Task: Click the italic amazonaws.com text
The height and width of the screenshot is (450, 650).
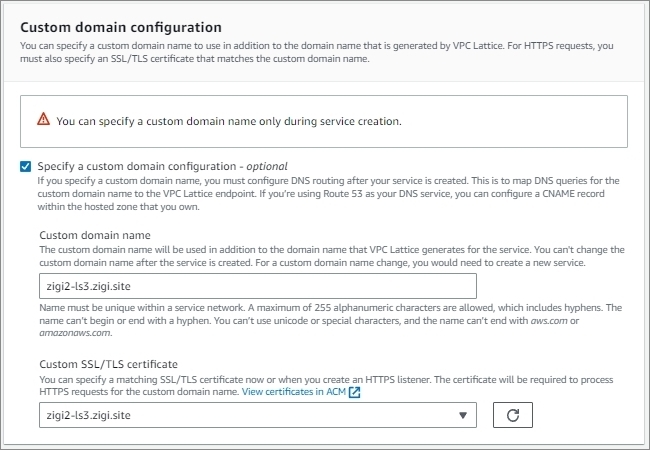Action: tap(75, 333)
